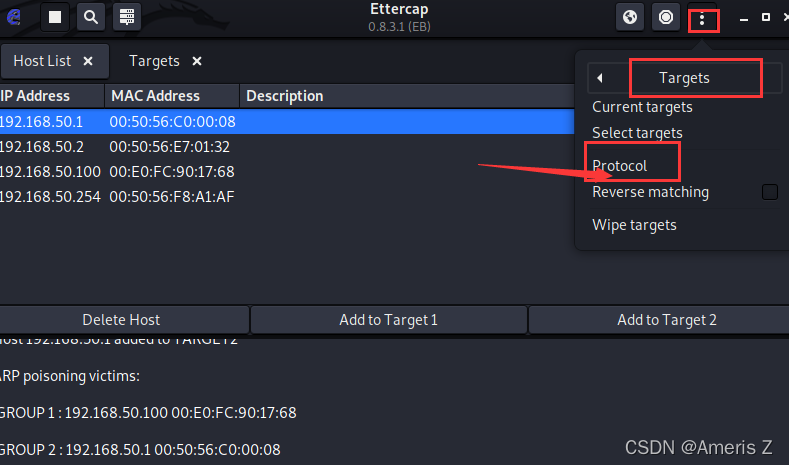This screenshot has width=789, height=465.
Task: Open Current targets menu entry
Action: [x=642, y=107]
